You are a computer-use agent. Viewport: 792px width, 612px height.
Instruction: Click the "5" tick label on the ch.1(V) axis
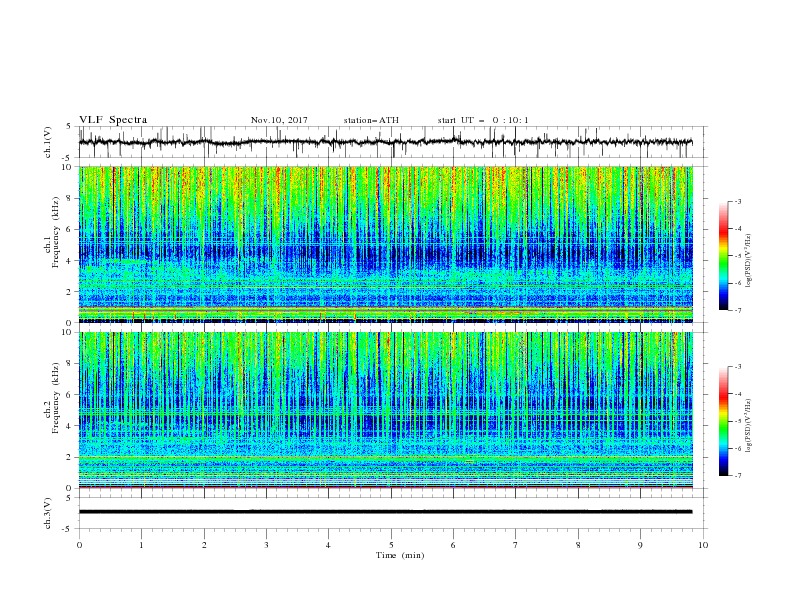[x=70, y=127]
